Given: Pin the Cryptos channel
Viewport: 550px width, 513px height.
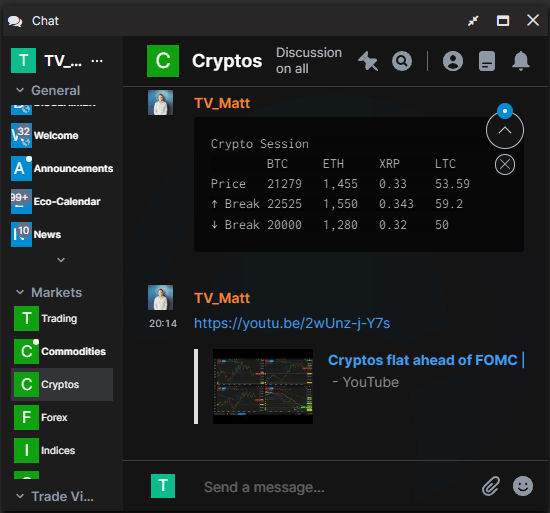Looking at the screenshot, I should [368, 61].
